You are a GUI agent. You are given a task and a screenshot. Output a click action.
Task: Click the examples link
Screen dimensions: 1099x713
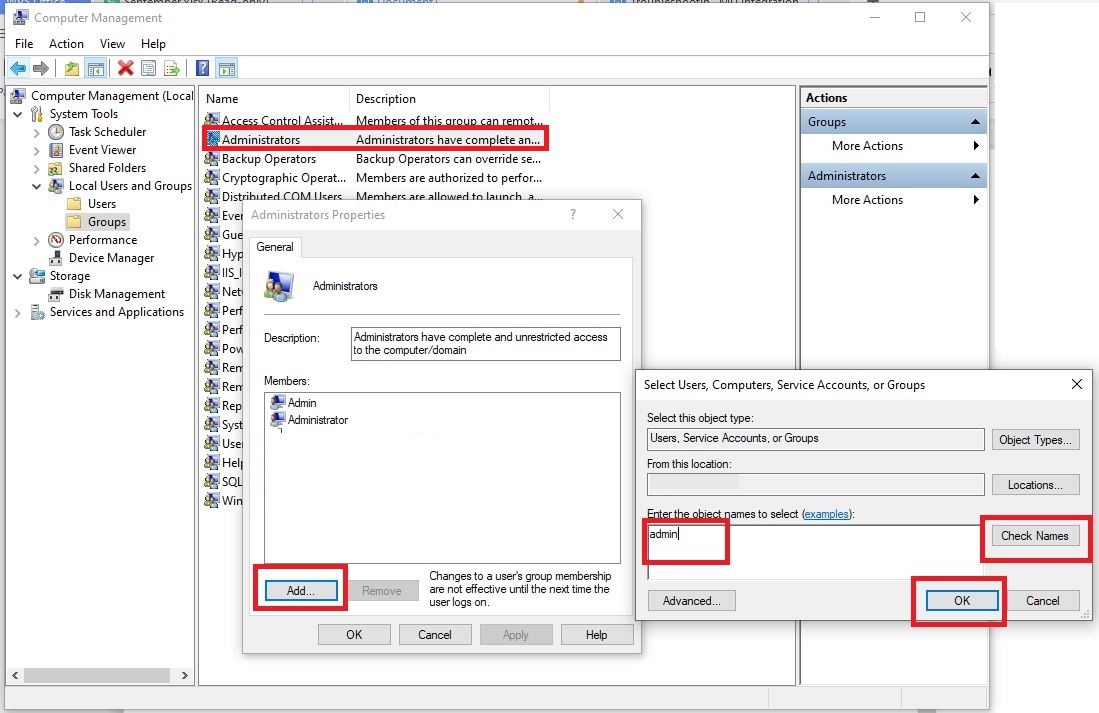pyautogui.click(x=826, y=514)
